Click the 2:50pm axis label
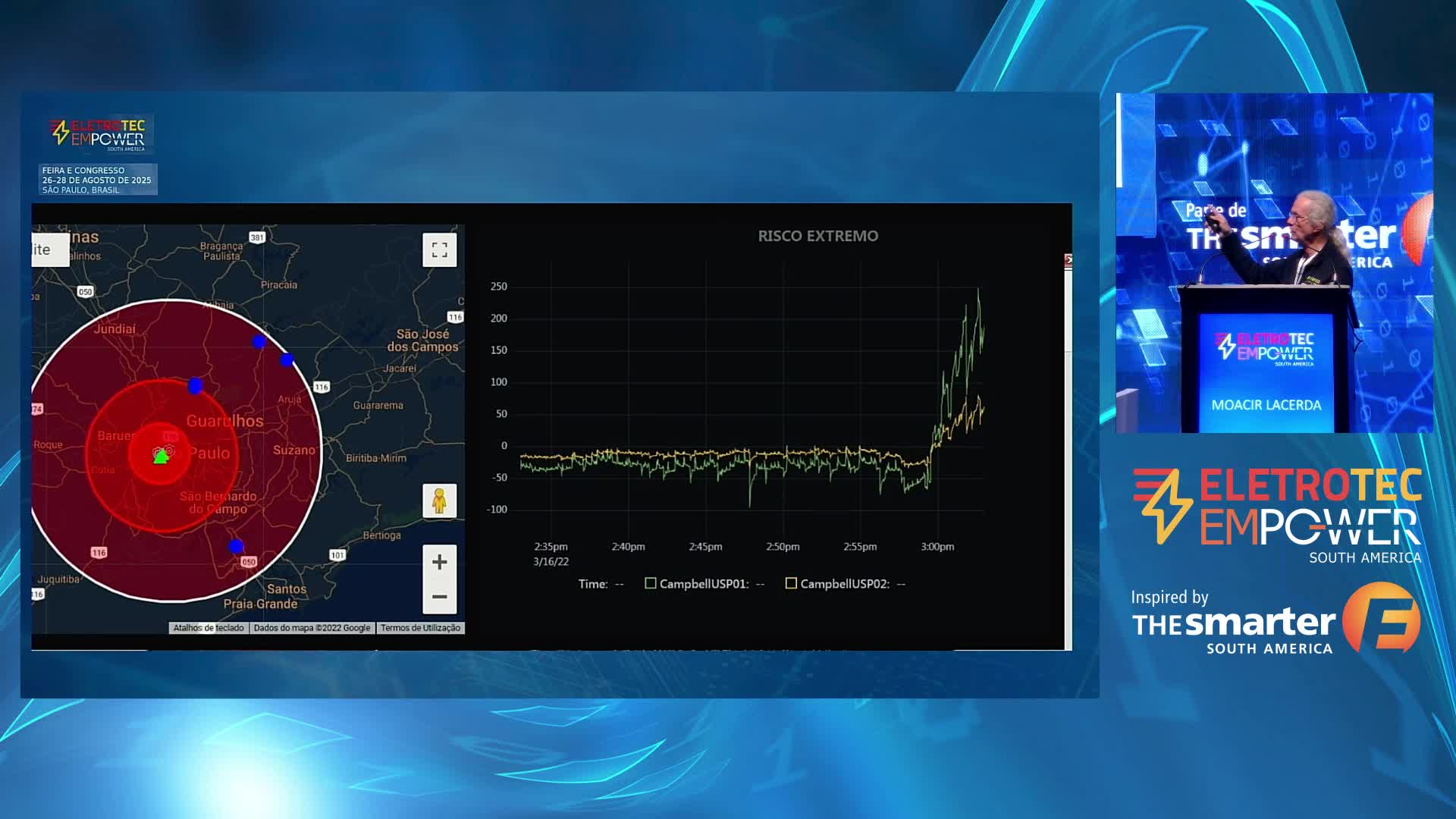The image size is (1456, 819). coord(783,546)
